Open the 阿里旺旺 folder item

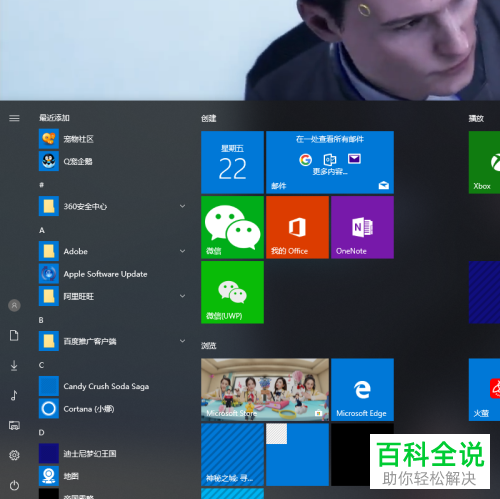pos(112,296)
